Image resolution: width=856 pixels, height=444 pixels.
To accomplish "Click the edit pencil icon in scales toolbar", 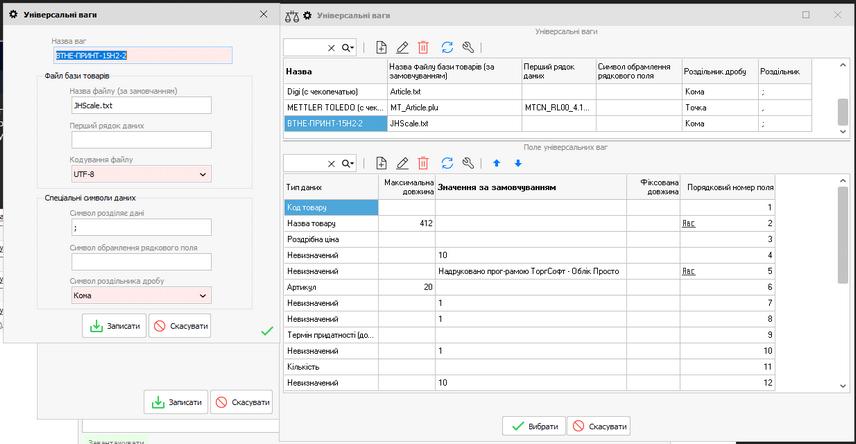I will coord(402,47).
